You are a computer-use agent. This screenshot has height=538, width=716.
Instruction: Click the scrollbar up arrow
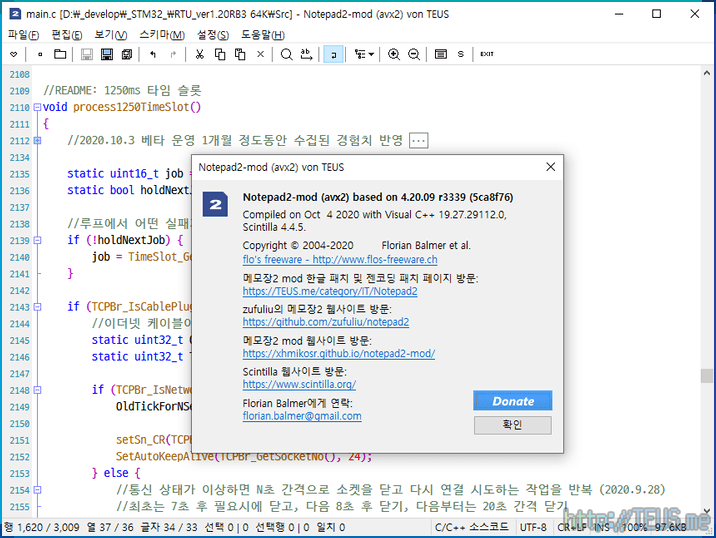(x=706, y=73)
